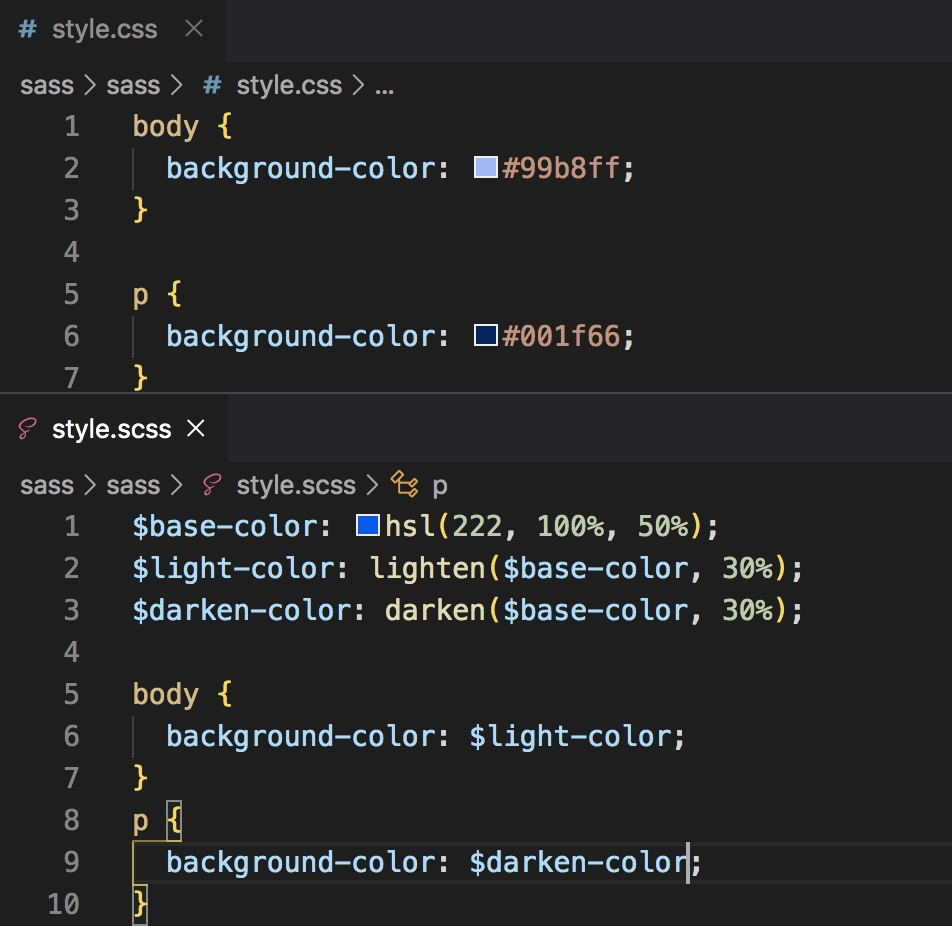
Task: Click the Sass icon on style.scss tab
Action: (x=27, y=429)
